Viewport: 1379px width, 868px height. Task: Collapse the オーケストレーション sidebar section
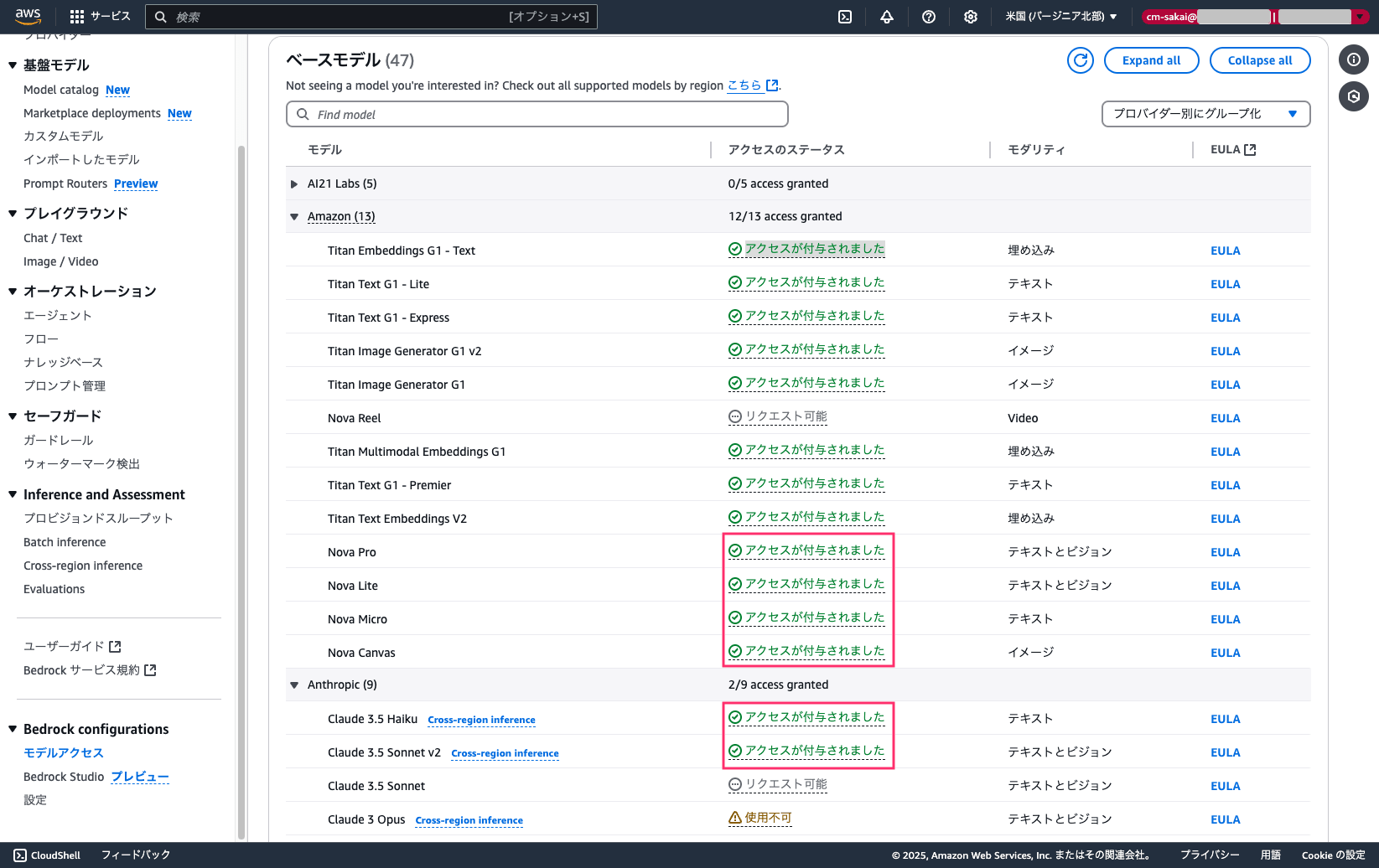13,292
